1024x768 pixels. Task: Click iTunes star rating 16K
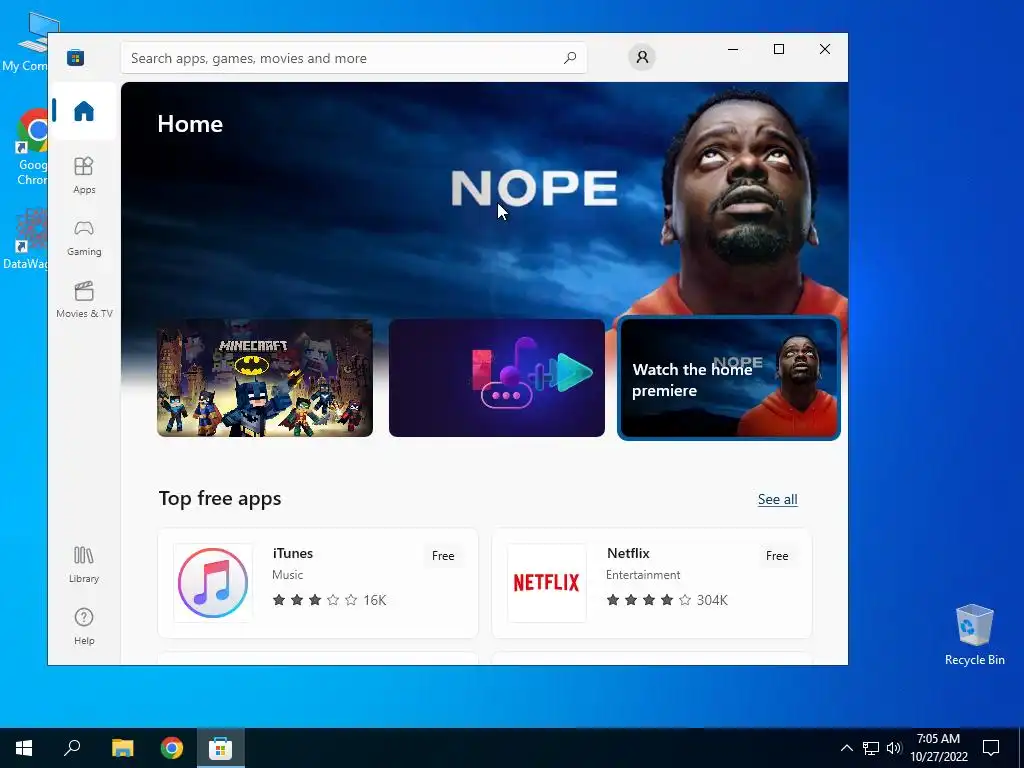click(329, 600)
